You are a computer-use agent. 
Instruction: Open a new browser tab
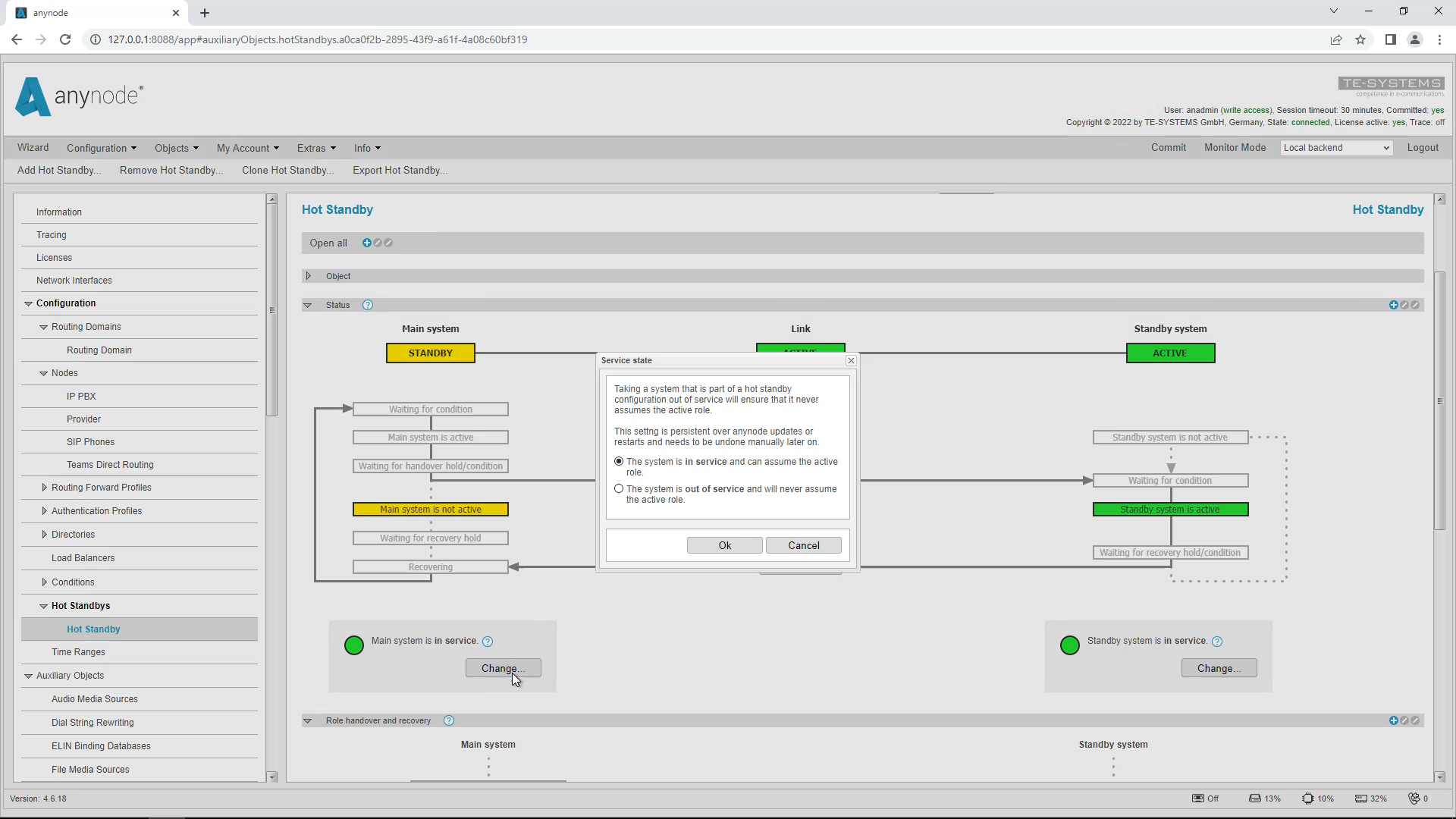coord(205,13)
